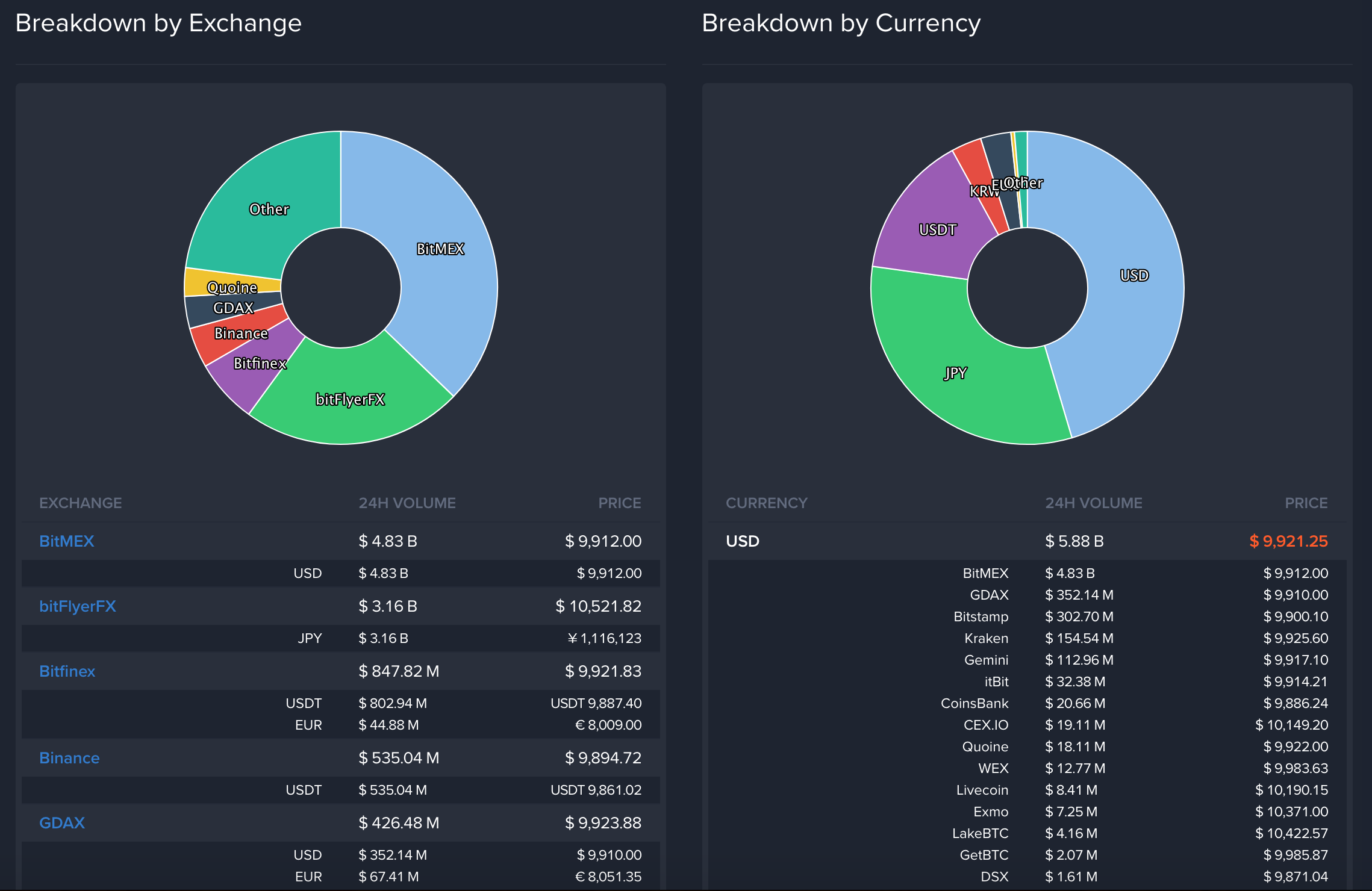Click BitMEX volume $ 4.83 B in exchange table
This screenshot has height=891, width=1372.
coord(388,541)
